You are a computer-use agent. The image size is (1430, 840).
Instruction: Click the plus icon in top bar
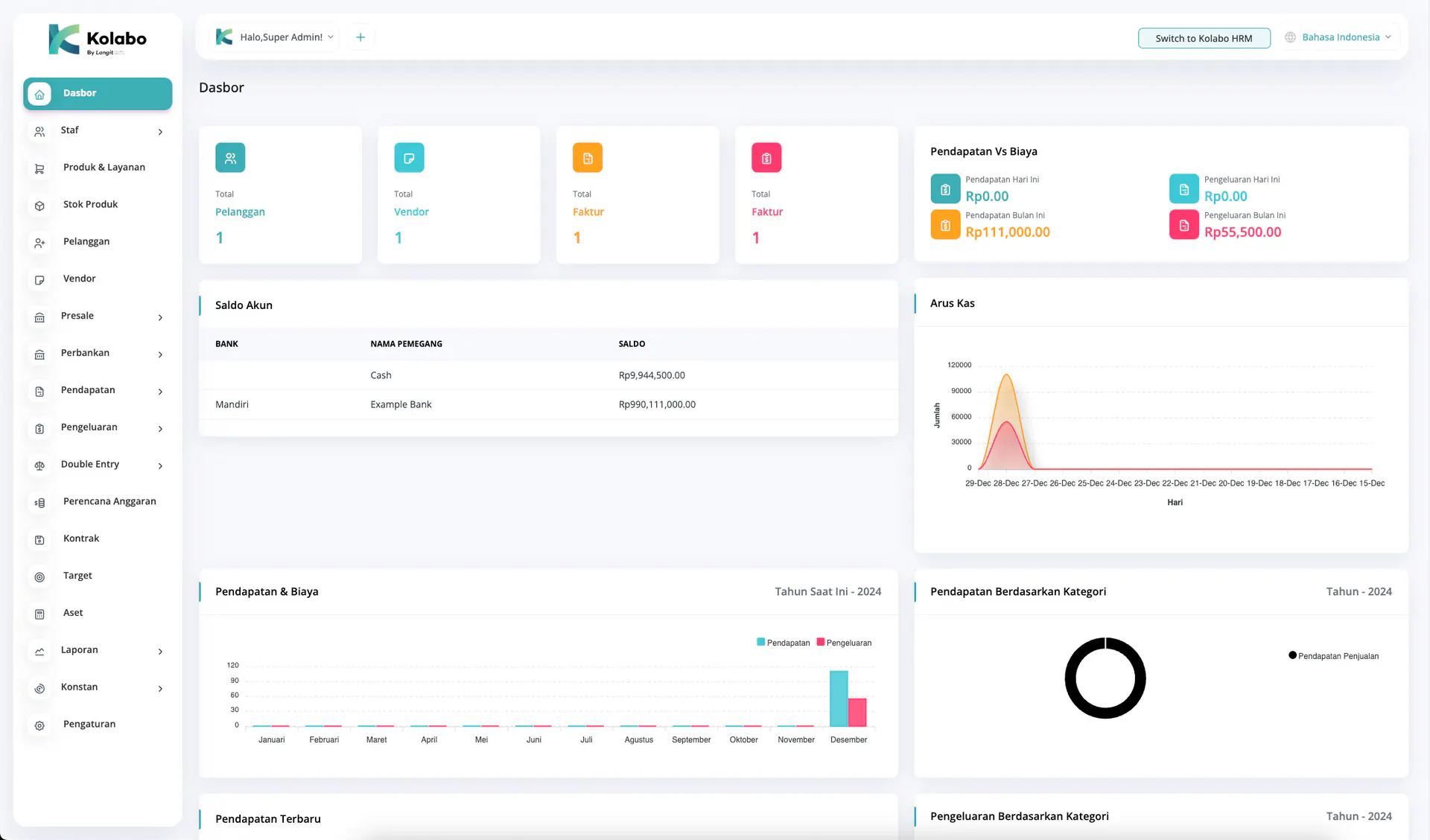click(360, 37)
